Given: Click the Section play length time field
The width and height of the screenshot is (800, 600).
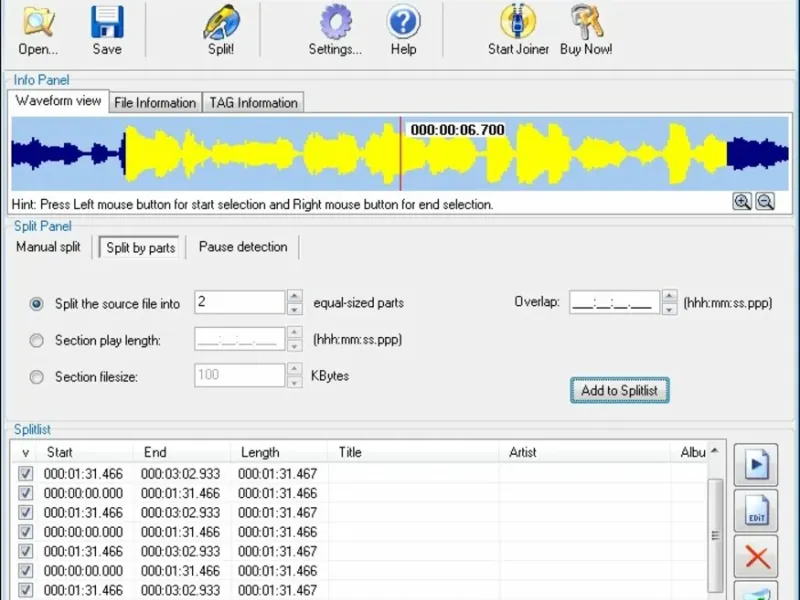Looking at the screenshot, I should pyautogui.click(x=239, y=339).
